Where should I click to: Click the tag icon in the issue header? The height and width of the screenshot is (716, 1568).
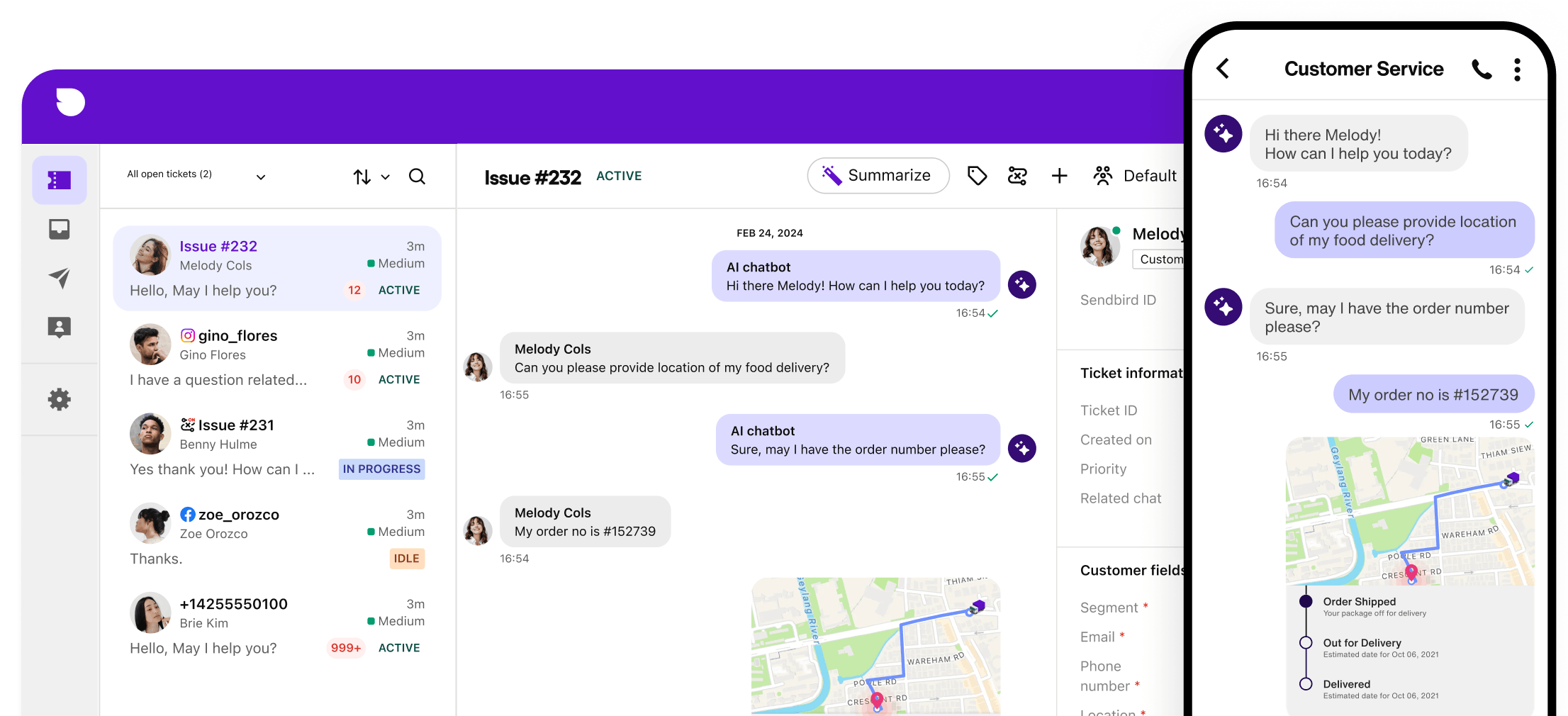tap(977, 176)
